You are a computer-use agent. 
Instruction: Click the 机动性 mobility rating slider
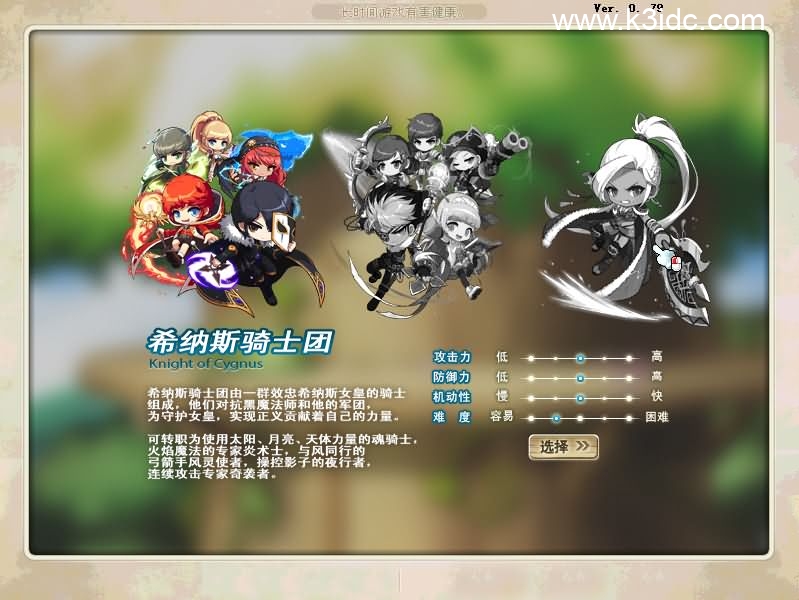[x=580, y=398]
